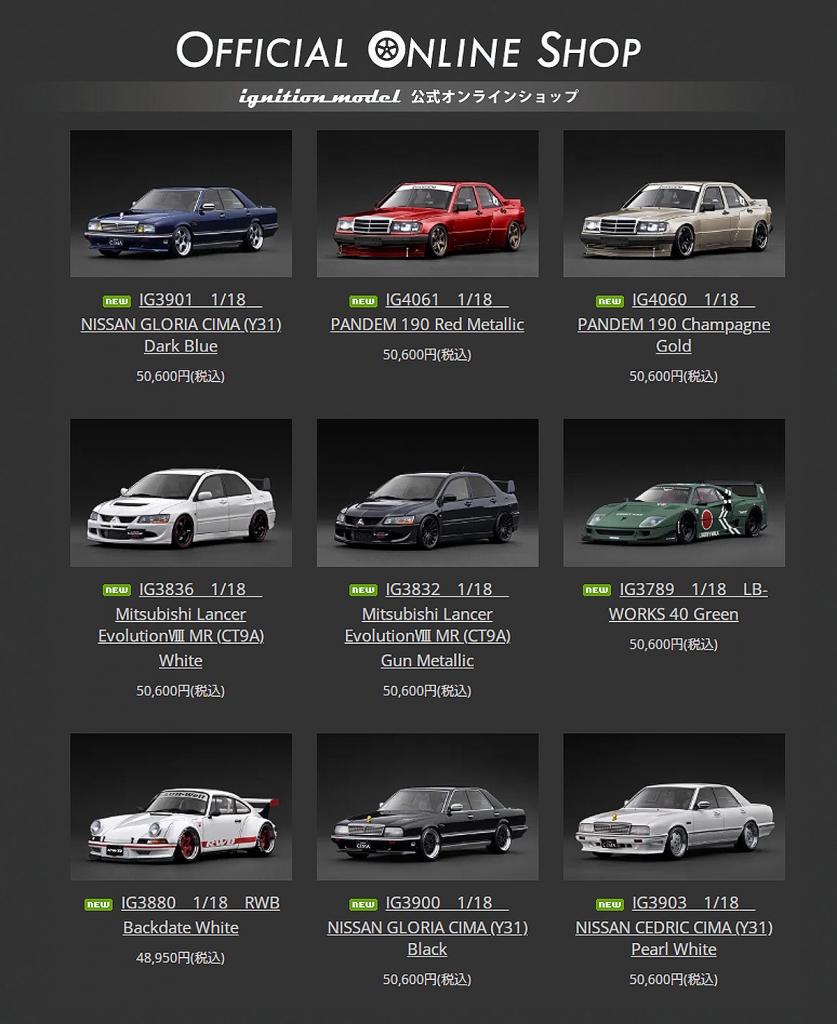Select the RWB Backdate white Porsche image

tap(181, 807)
